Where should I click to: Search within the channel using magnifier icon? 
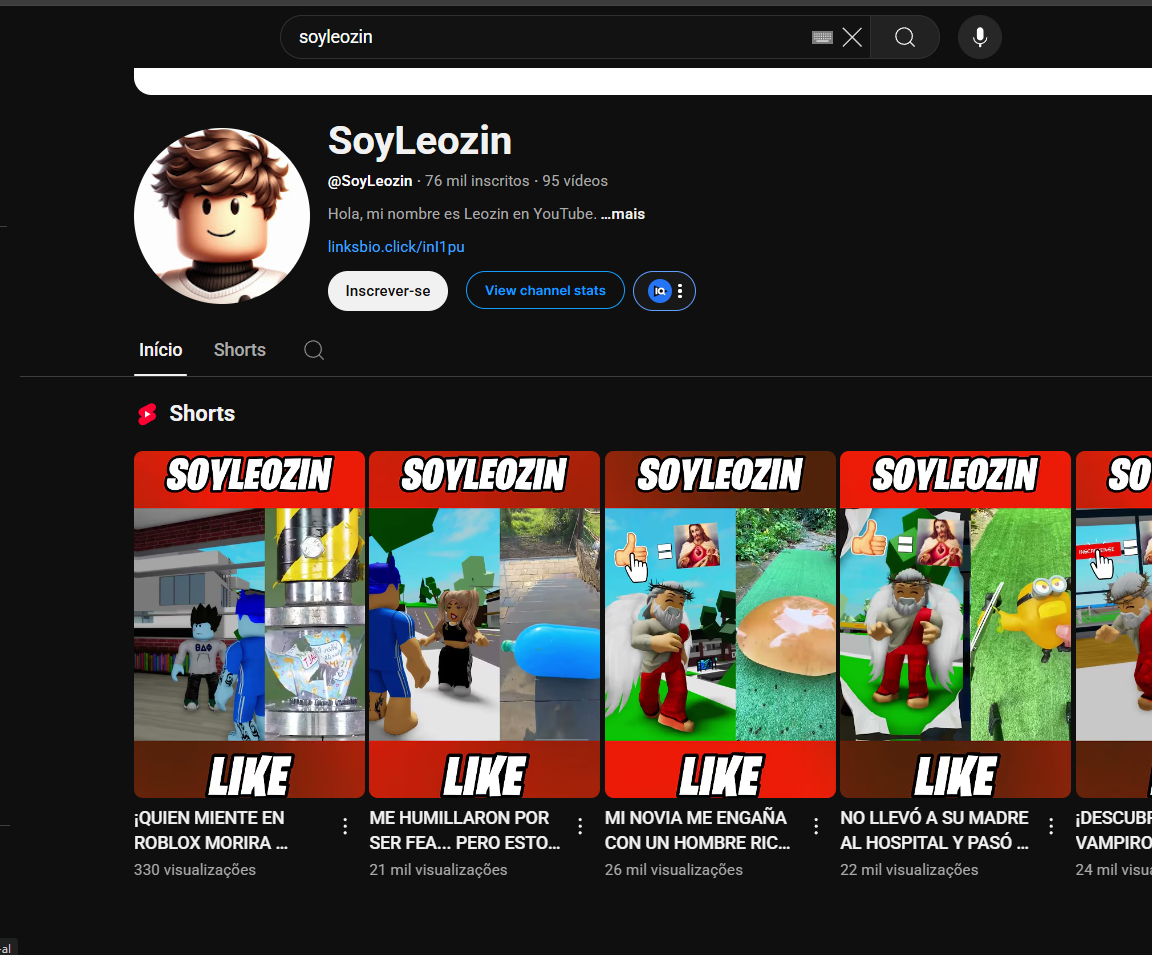click(314, 350)
